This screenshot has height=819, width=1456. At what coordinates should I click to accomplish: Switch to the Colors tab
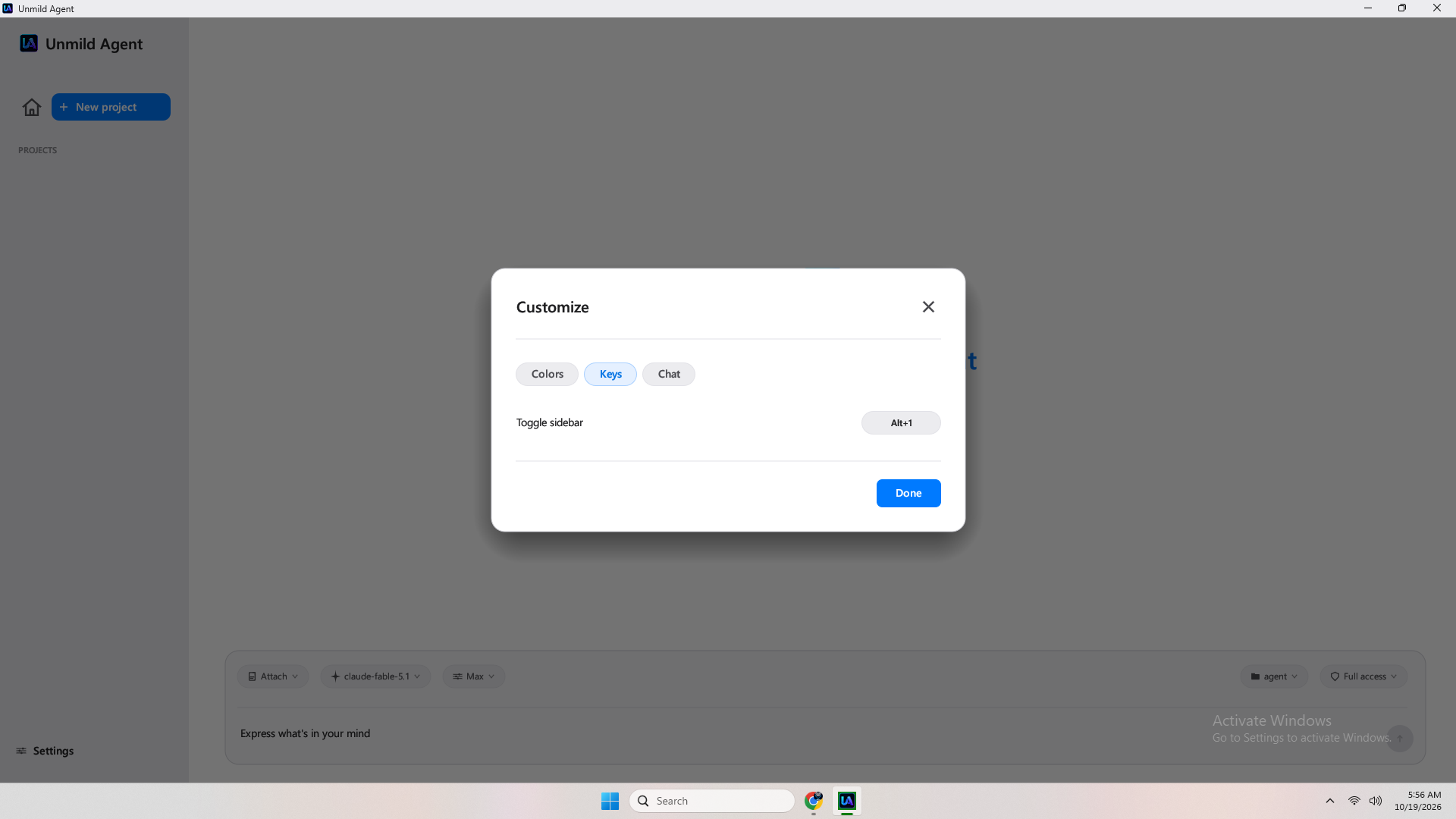point(547,374)
